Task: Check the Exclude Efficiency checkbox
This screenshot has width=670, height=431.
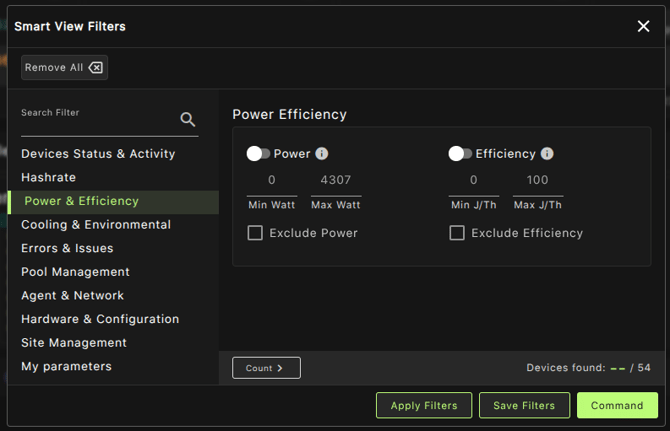Action: coord(457,233)
